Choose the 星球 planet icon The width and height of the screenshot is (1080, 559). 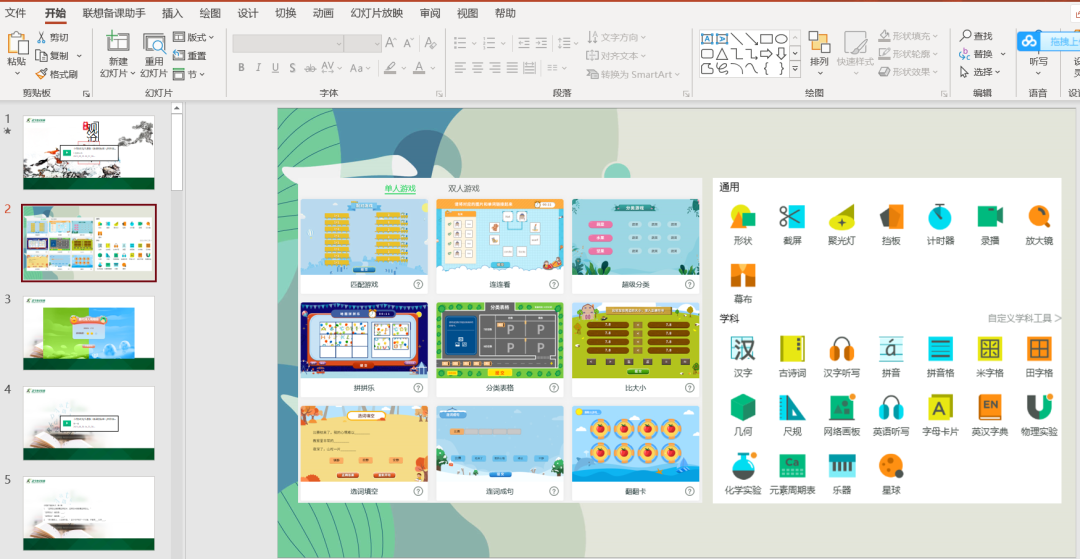[891, 466]
